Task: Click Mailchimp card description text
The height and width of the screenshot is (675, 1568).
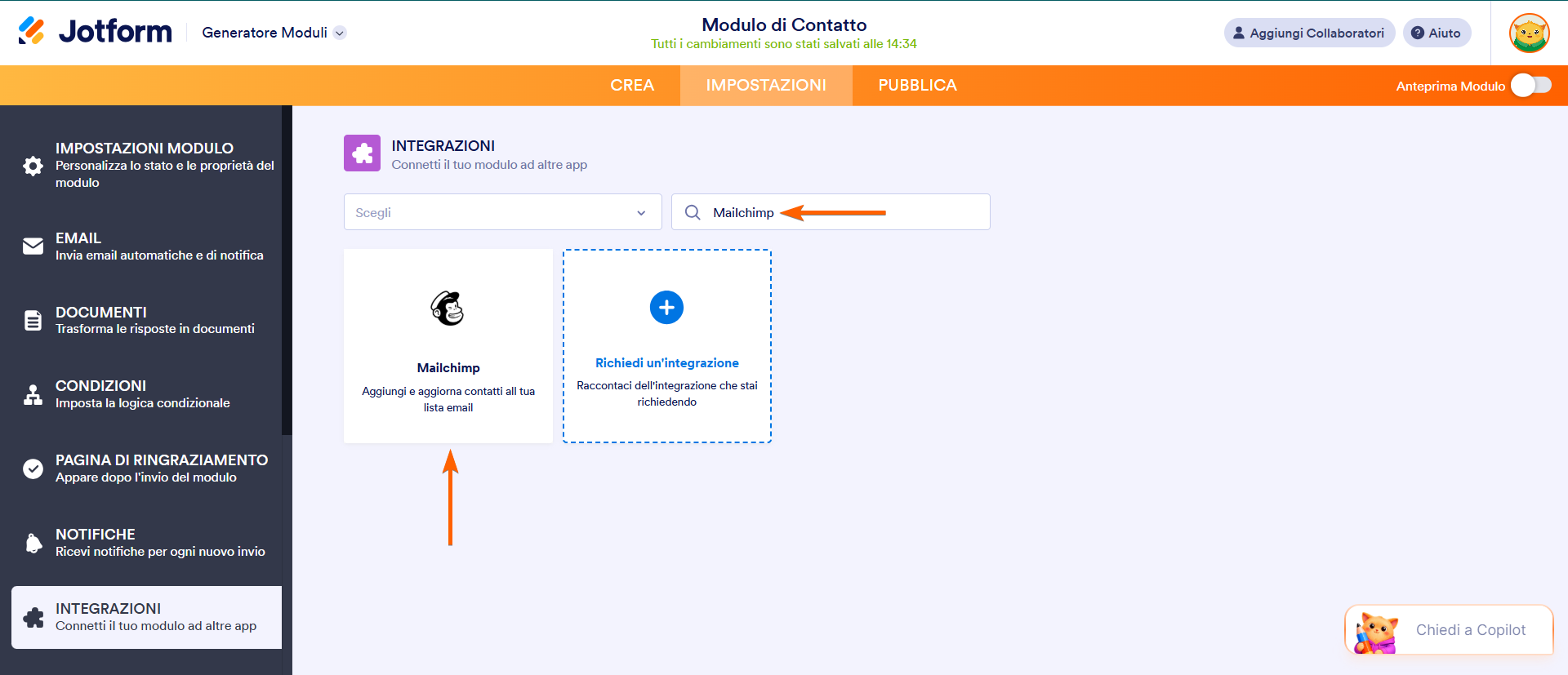Action: click(448, 399)
